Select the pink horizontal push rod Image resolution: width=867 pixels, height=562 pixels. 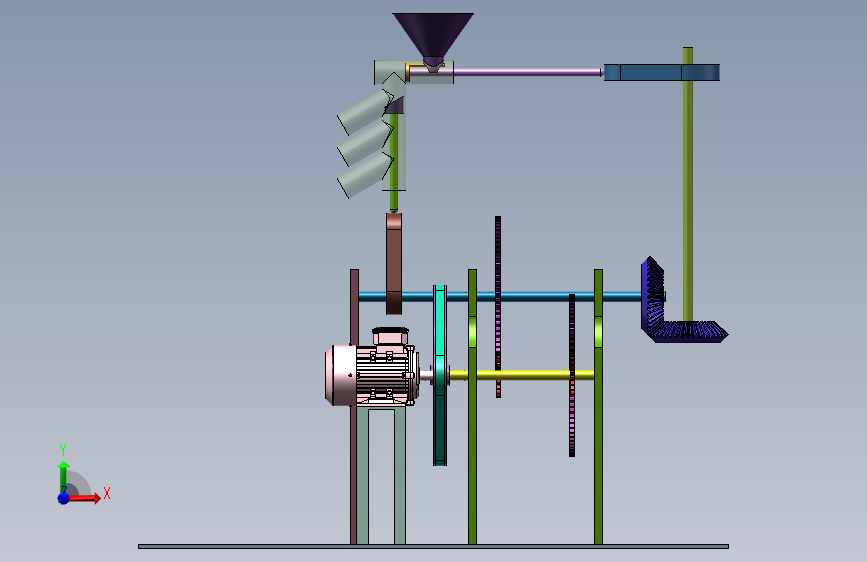[528, 71]
